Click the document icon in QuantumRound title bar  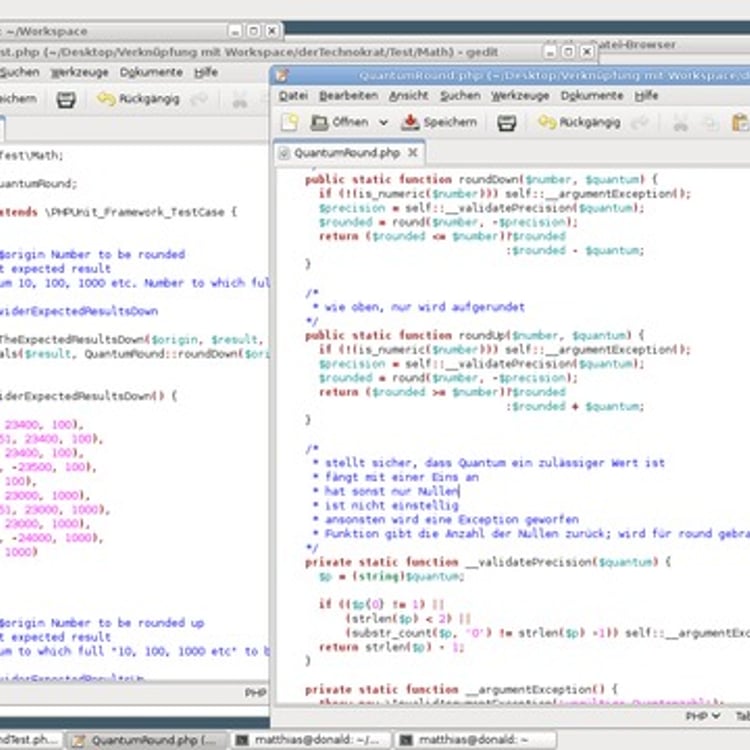(282, 76)
